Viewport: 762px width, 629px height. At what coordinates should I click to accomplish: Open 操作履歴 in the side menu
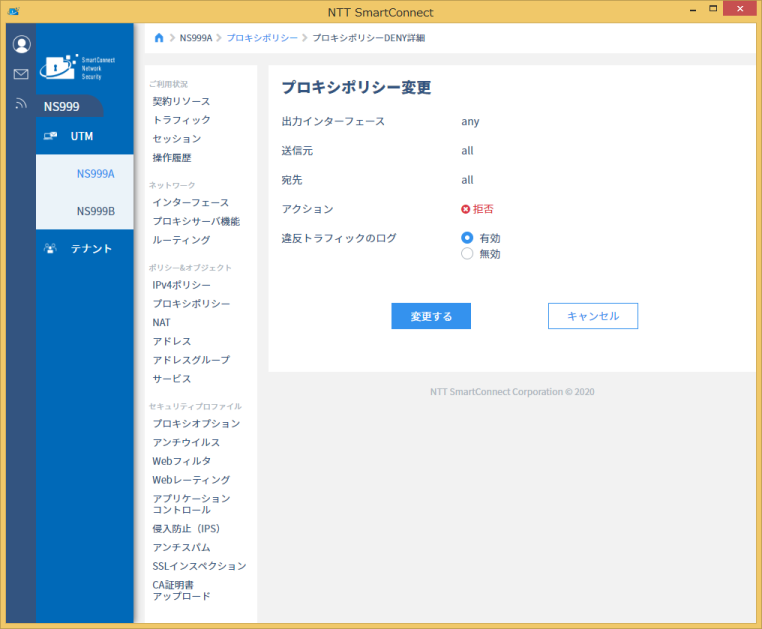click(x=172, y=157)
